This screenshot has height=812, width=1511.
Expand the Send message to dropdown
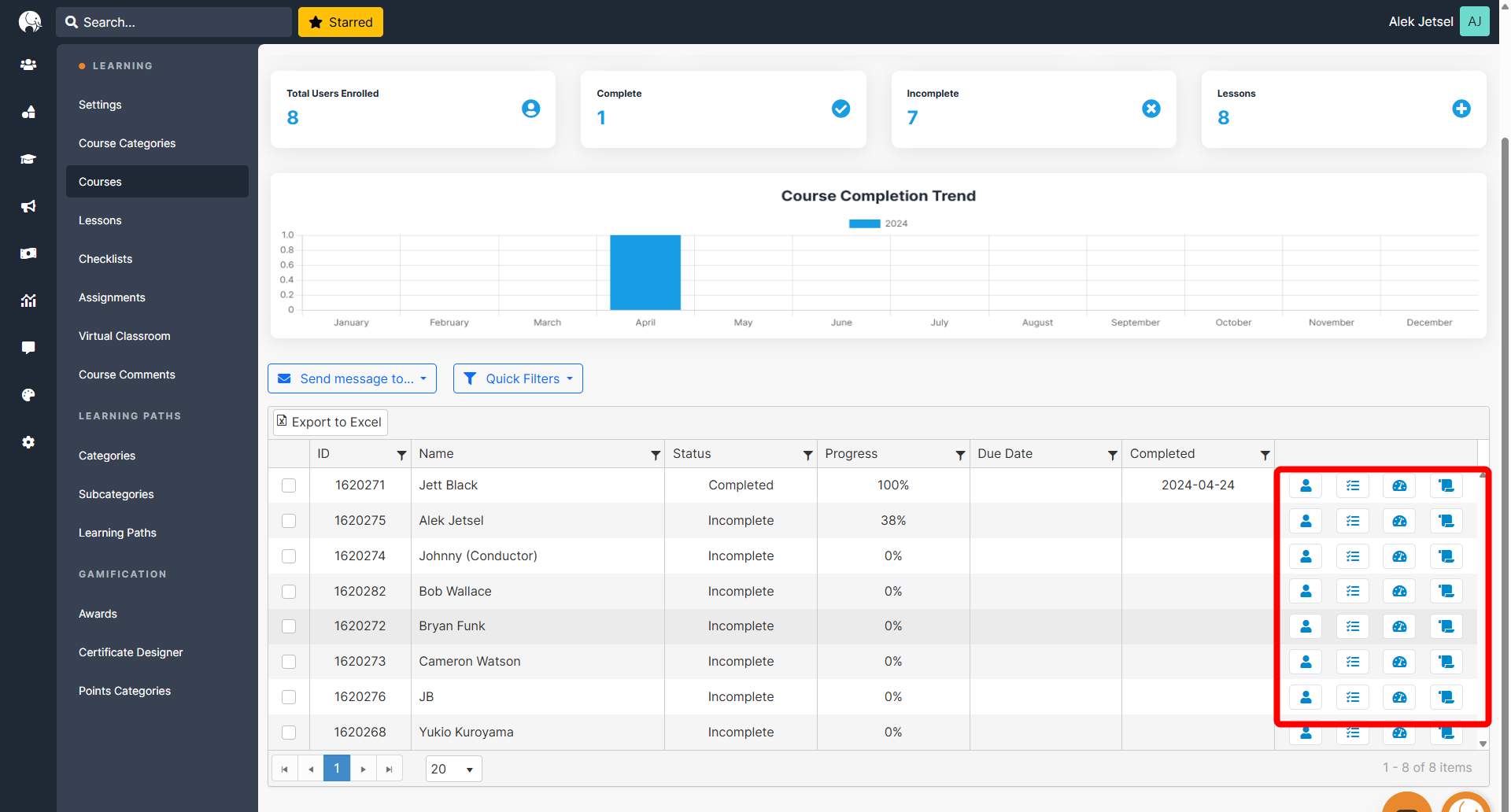point(352,378)
